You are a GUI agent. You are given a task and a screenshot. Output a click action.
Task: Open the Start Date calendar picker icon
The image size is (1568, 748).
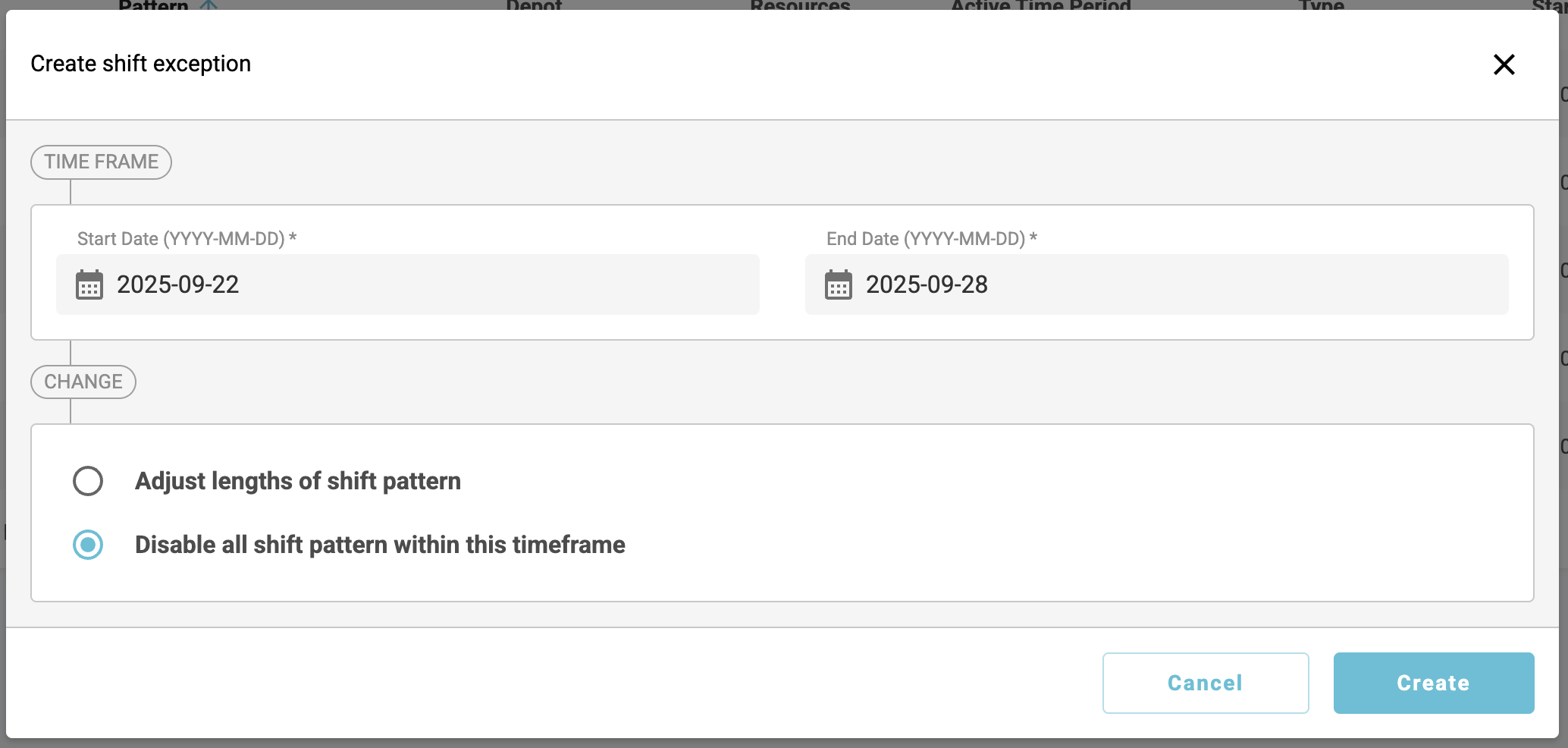tap(89, 285)
